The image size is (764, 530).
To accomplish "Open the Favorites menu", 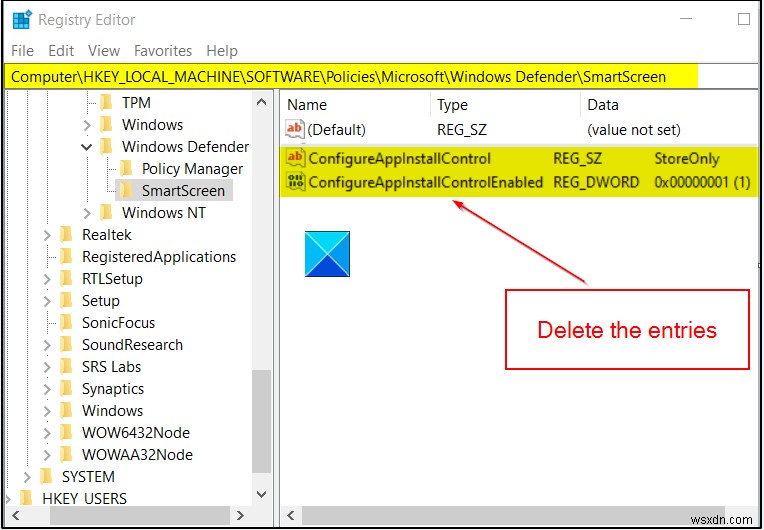I will pos(163,51).
